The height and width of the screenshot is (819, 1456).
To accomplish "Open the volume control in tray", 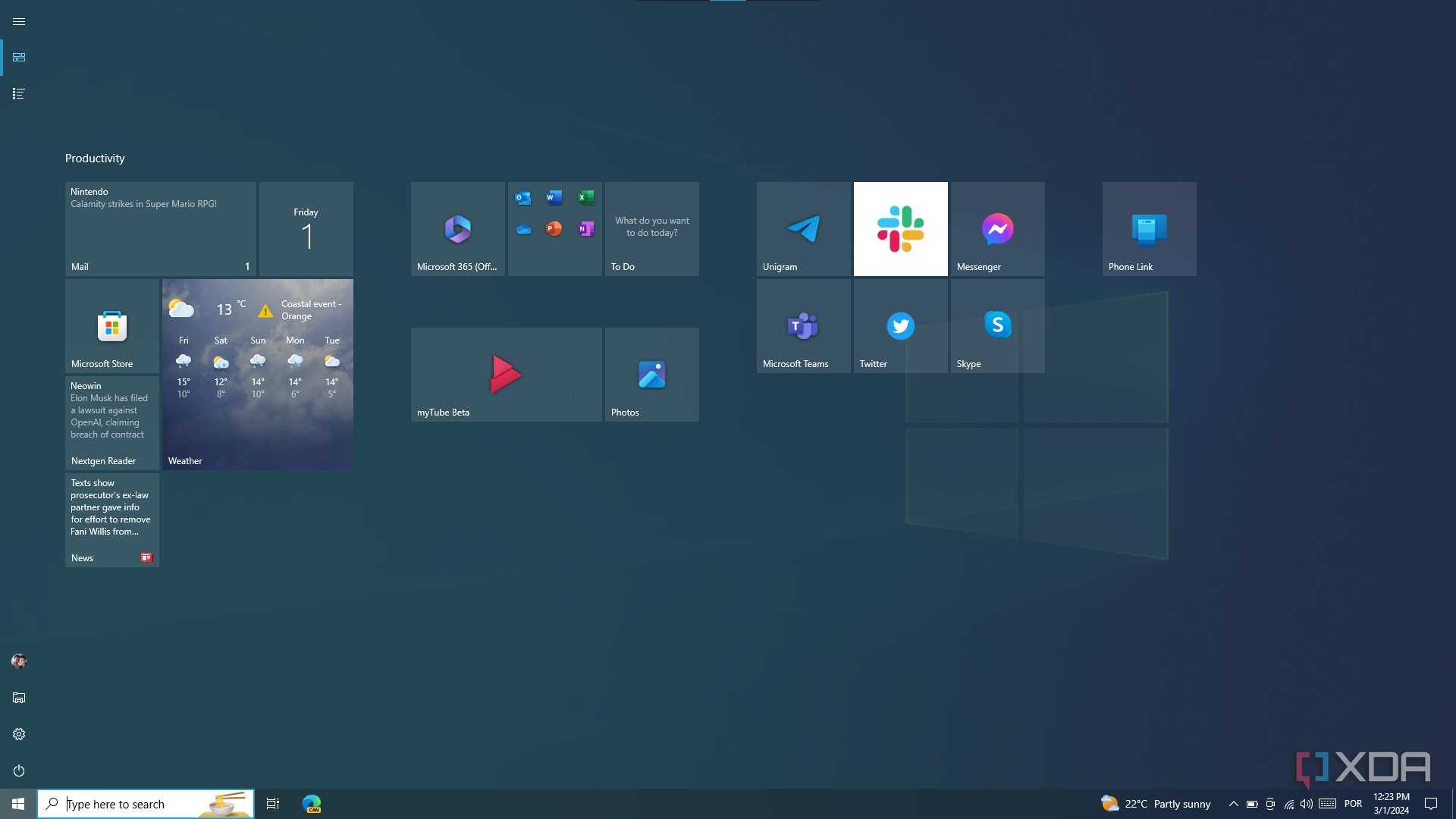I will 1306,804.
